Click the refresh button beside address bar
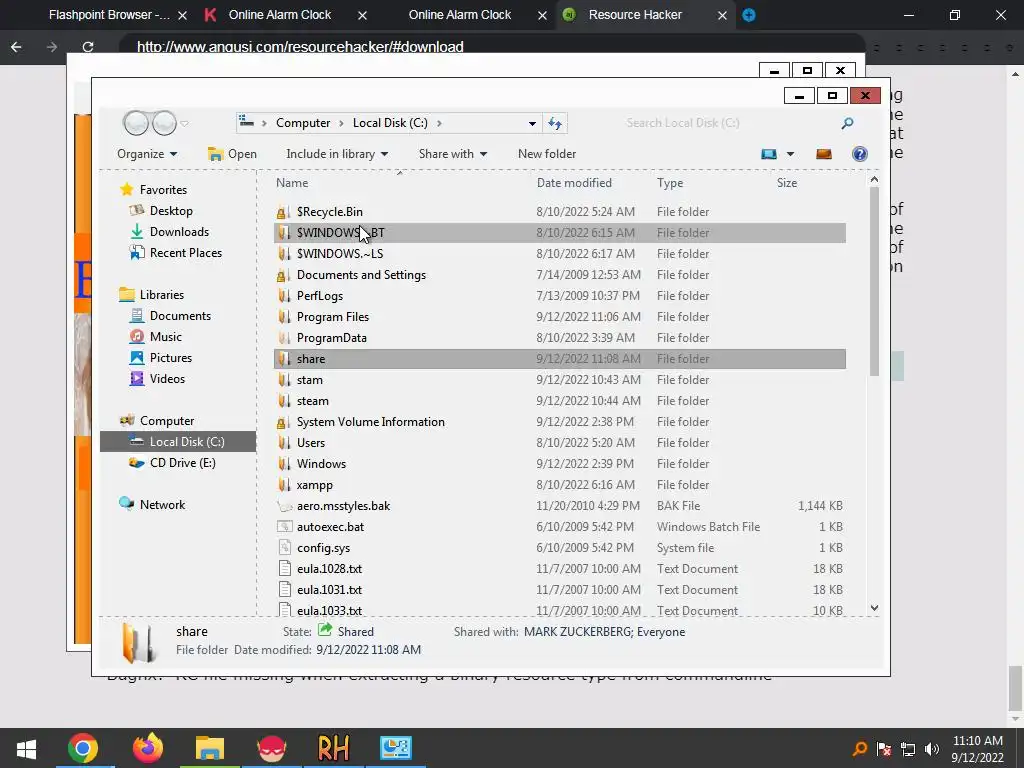 coord(555,123)
